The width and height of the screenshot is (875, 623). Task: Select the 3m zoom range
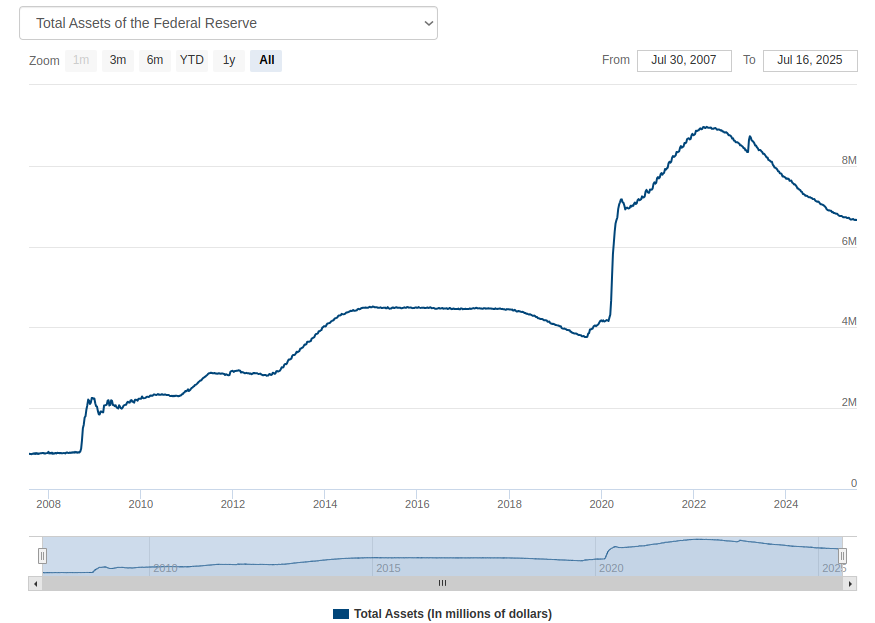(x=118, y=60)
